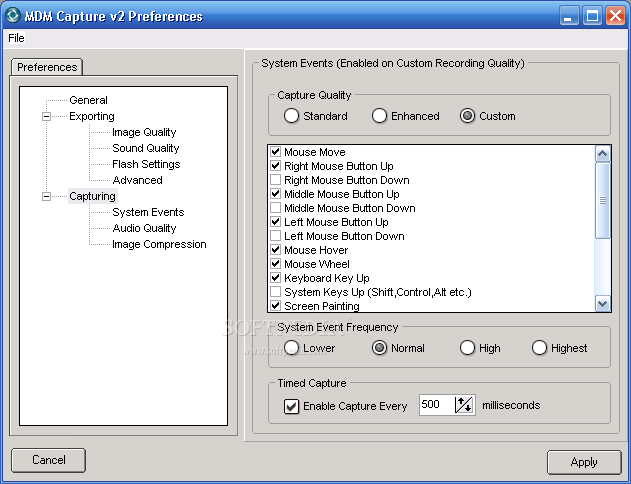Open Audio Quality settings
The image size is (631, 484).
144,228
